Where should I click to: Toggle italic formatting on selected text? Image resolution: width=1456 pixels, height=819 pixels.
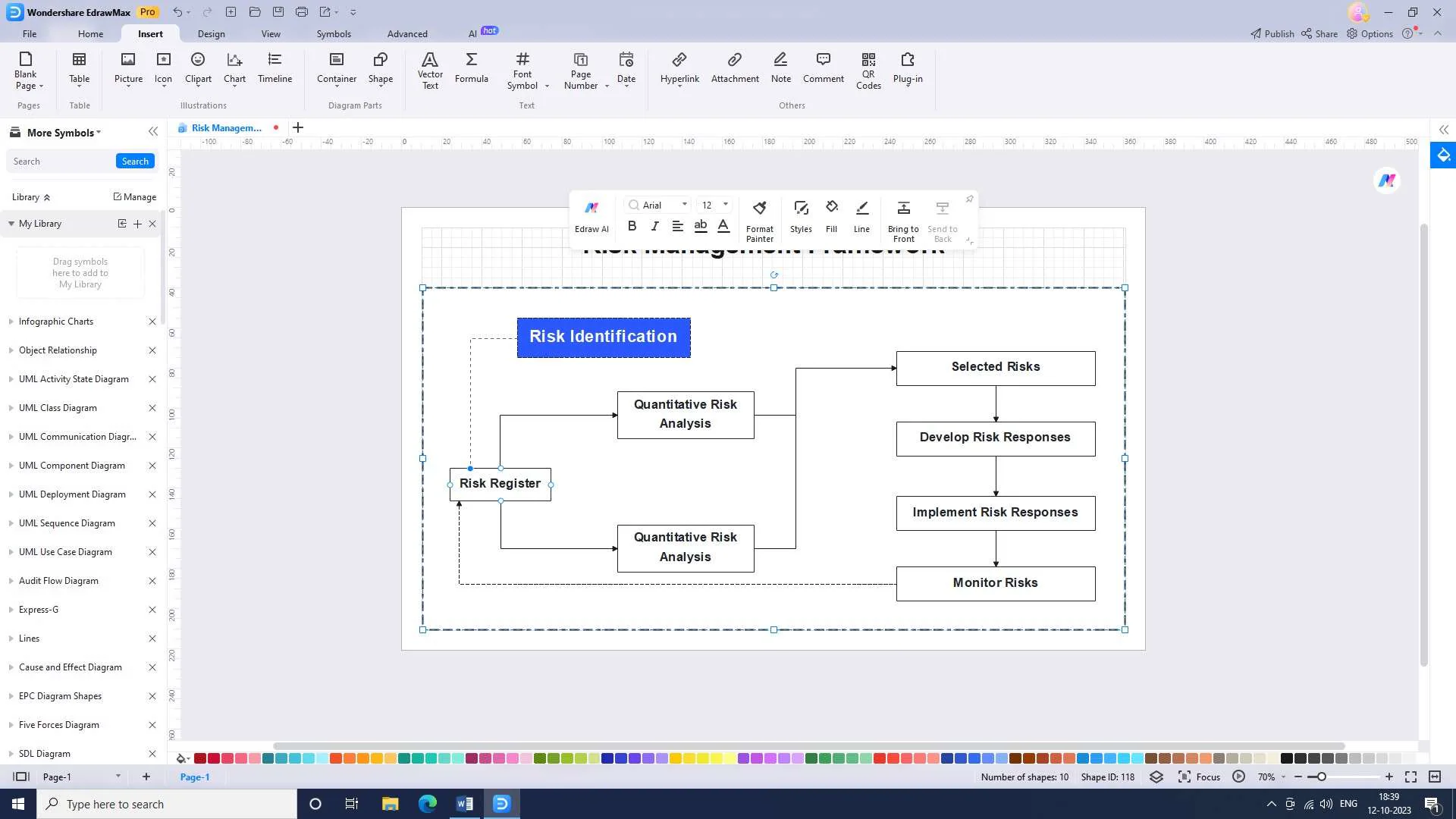click(655, 228)
